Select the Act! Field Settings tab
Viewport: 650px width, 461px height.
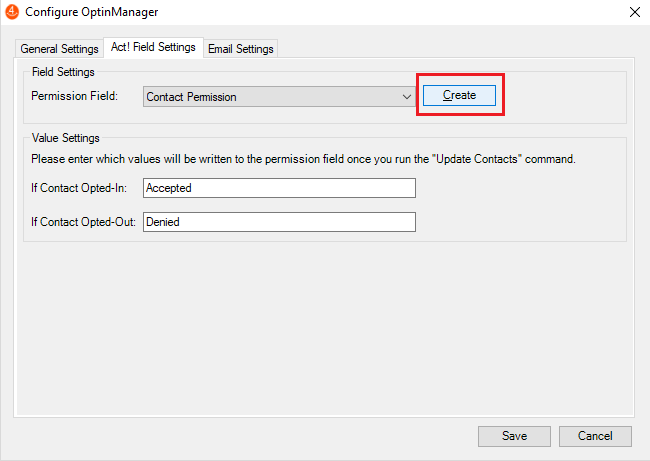tap(153, 47)
